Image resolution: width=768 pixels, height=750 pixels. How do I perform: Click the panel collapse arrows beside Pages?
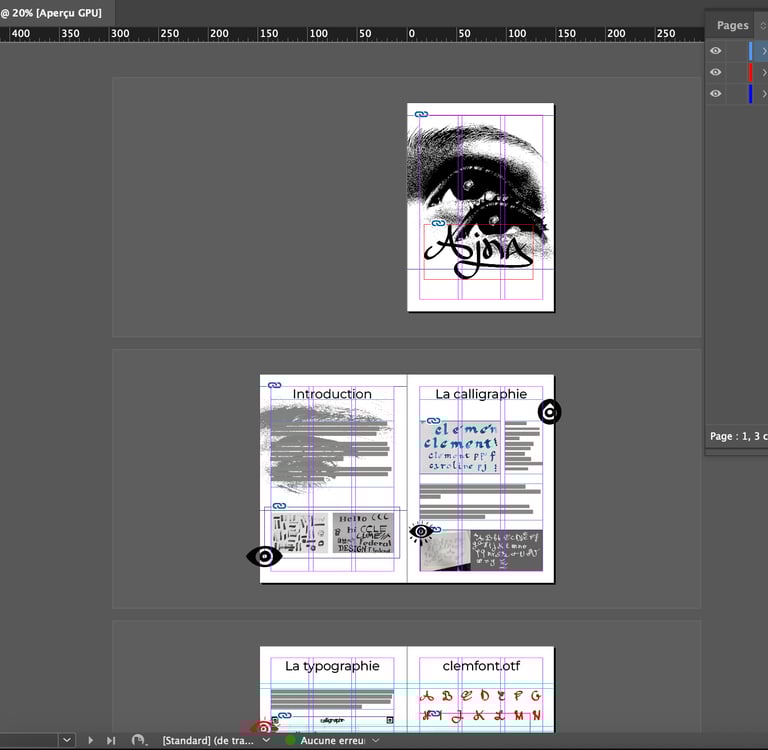click(x=763, y=25)
